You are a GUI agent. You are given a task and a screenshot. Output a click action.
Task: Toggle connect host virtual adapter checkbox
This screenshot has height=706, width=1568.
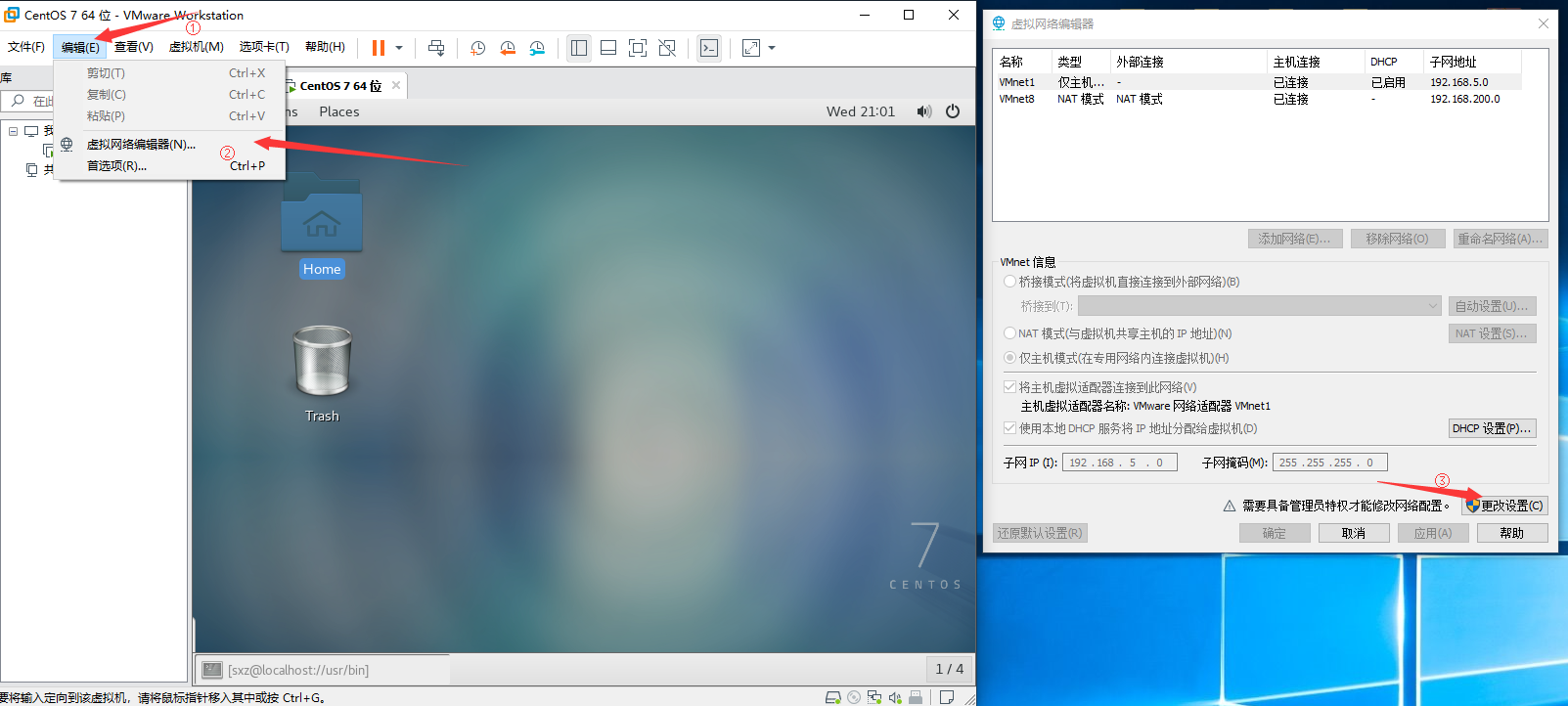pos(1010,387)
